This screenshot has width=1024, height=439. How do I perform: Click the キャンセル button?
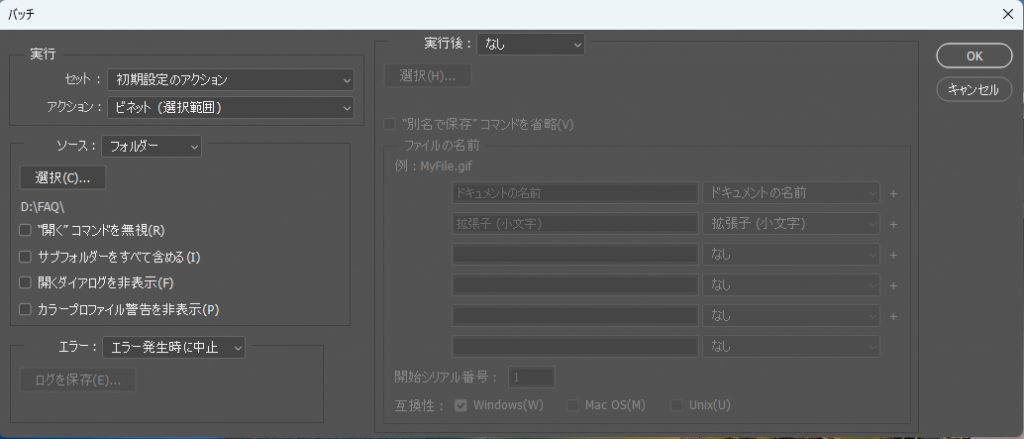coord(974,89)
